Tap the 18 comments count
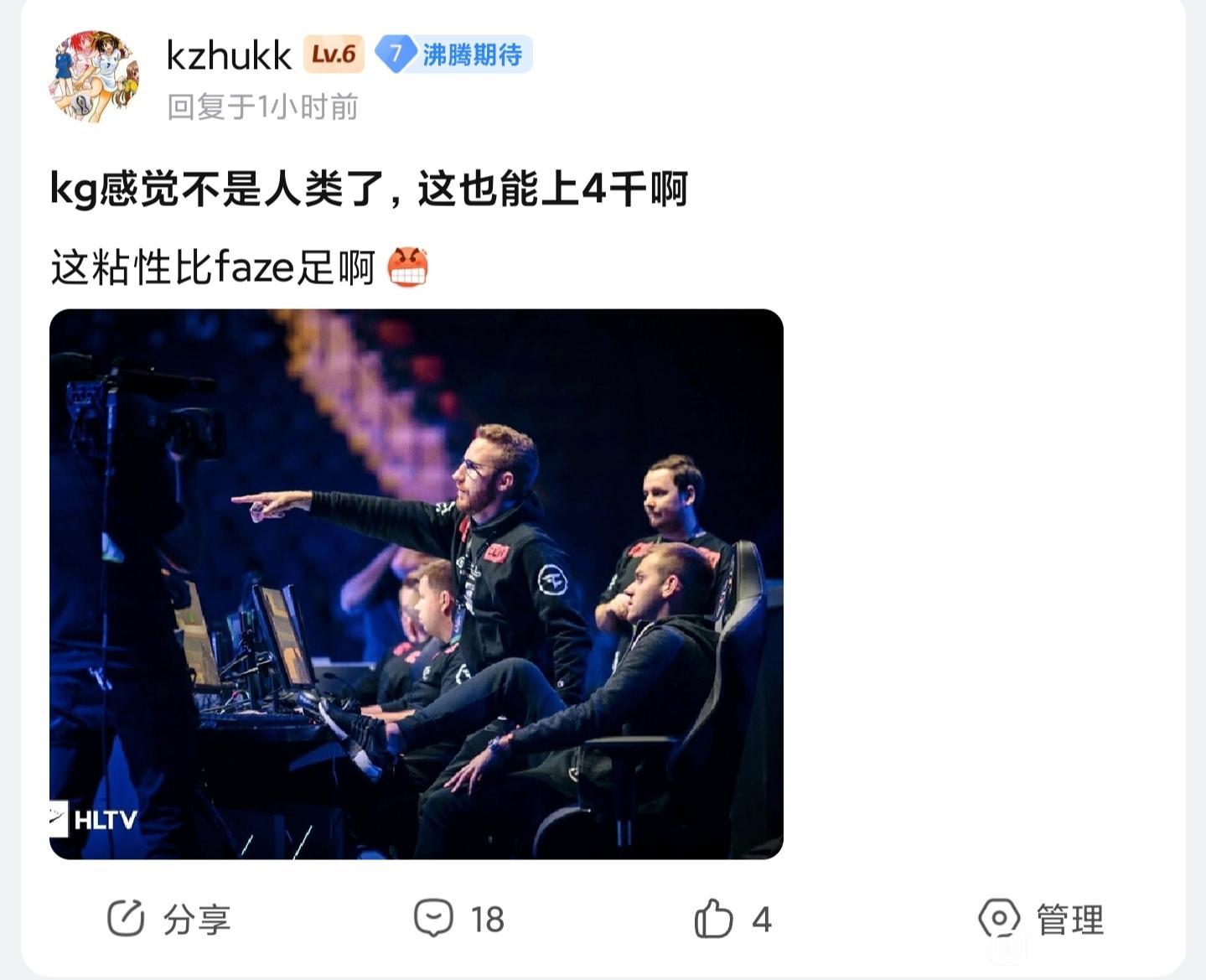 click(x=487, y=920)
